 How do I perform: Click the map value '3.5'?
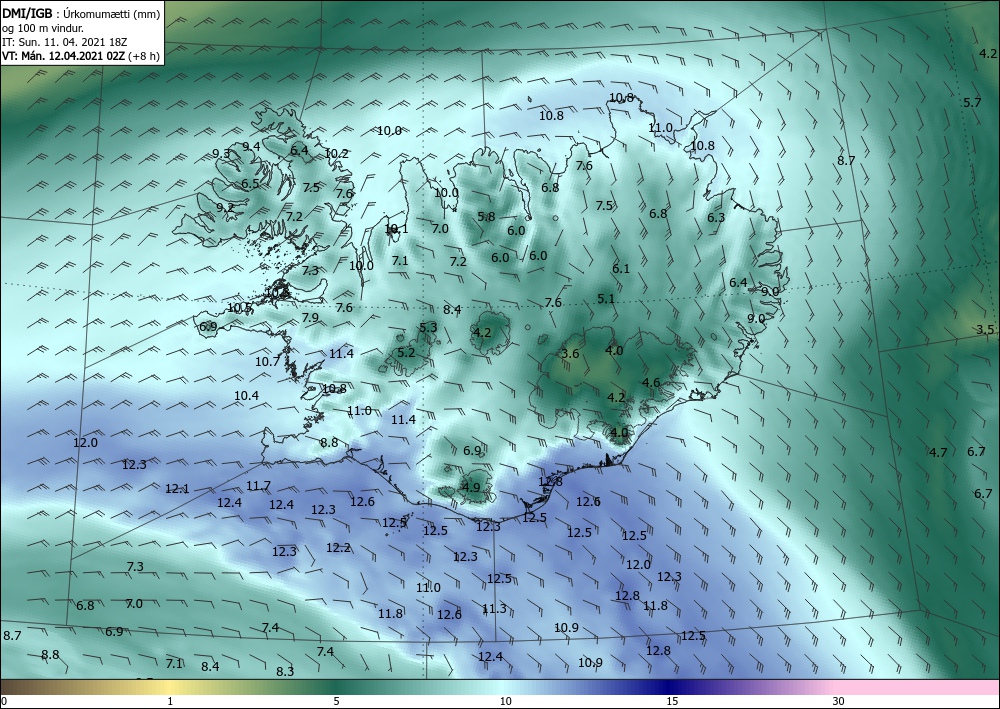click(x=985, y=330)
